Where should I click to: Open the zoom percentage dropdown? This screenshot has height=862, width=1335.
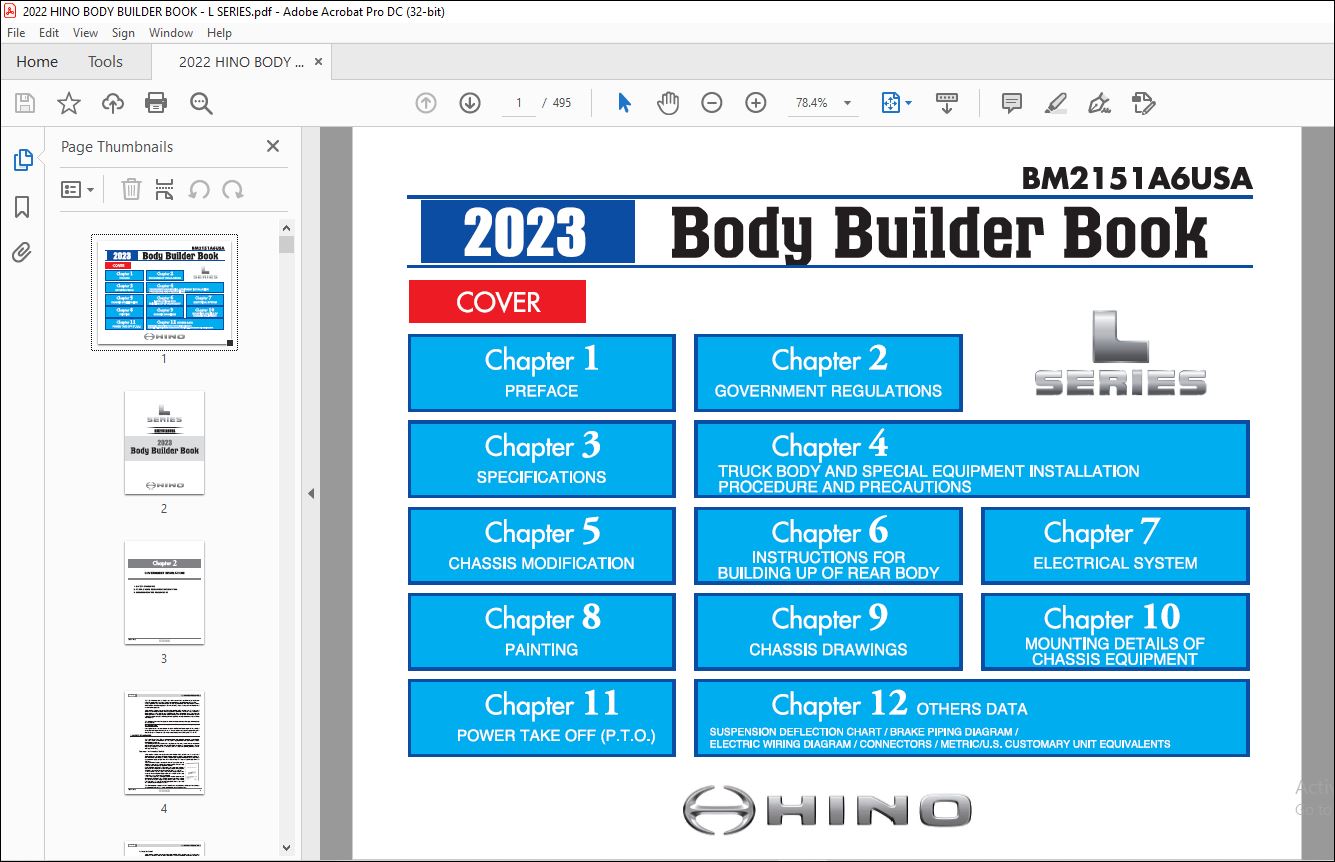pos(848,103)
